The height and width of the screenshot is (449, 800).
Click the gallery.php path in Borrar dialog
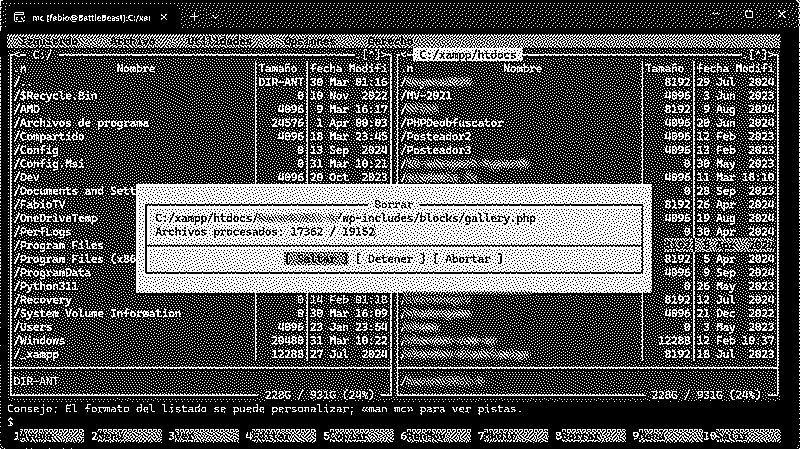coord(345,218)
